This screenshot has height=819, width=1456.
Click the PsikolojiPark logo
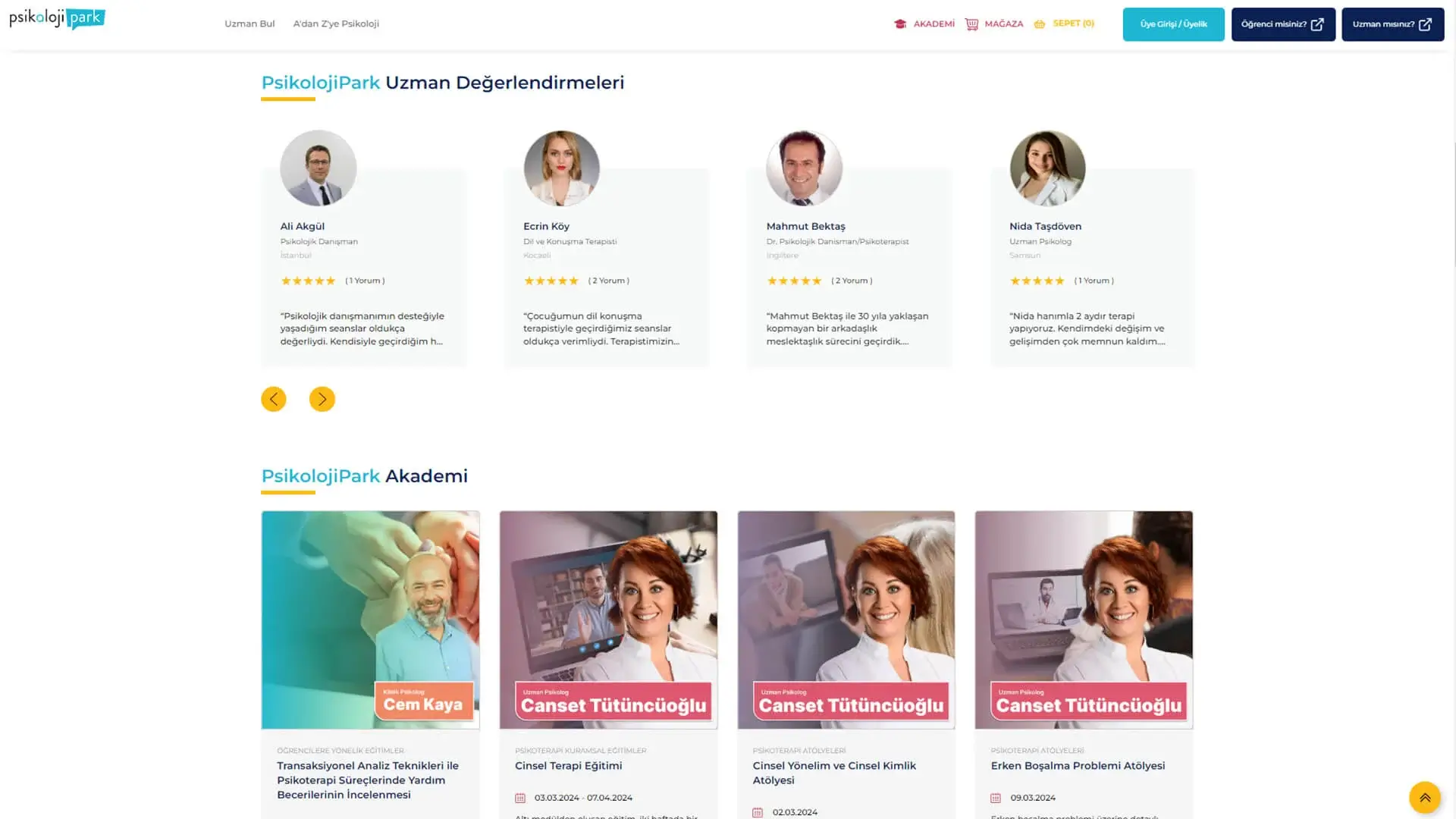tap(57, 19)
